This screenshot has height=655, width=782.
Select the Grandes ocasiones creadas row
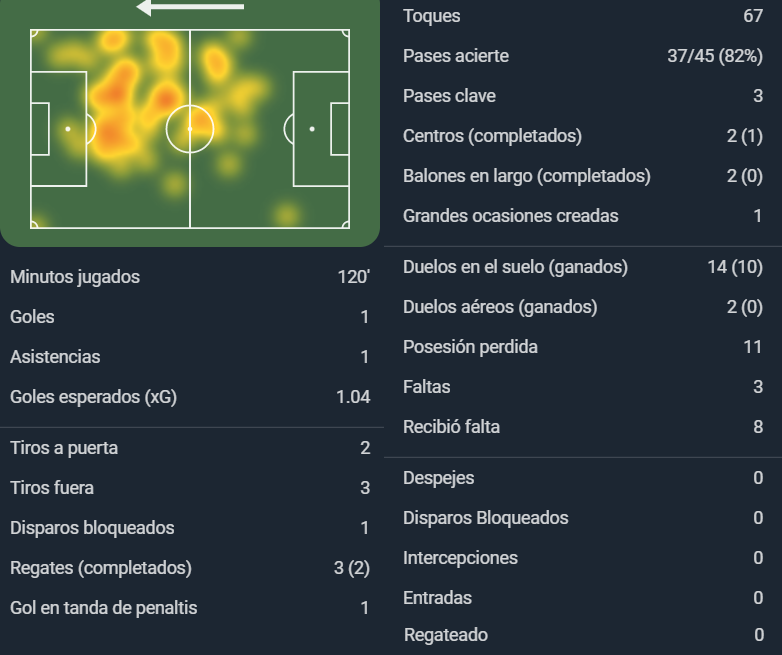[x=583, y=216]
